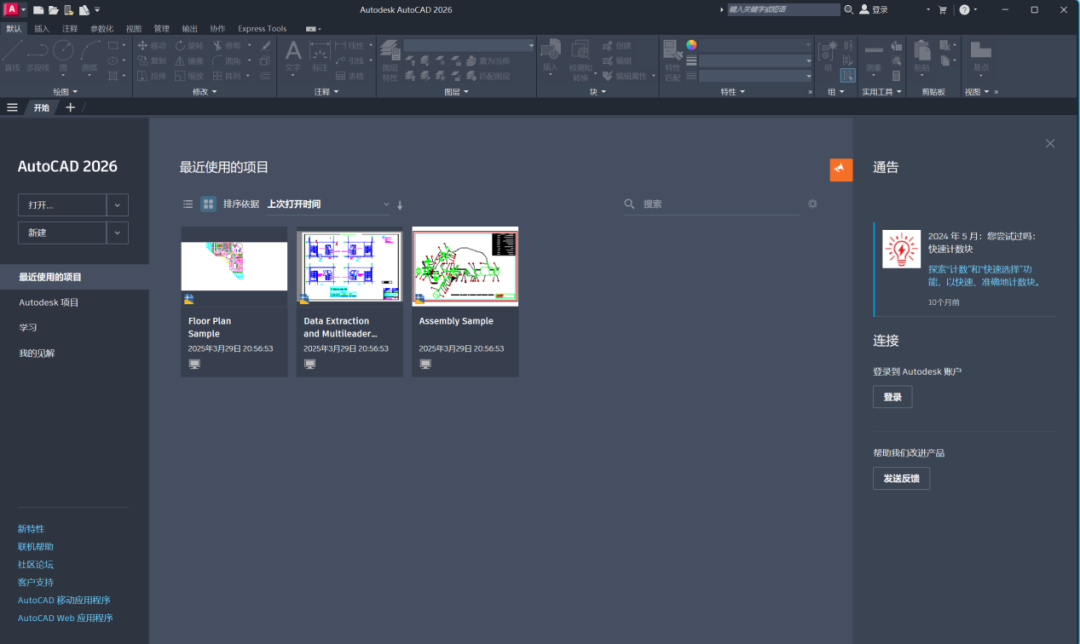
Task: Click the help question mark icon
Action: 964,10
